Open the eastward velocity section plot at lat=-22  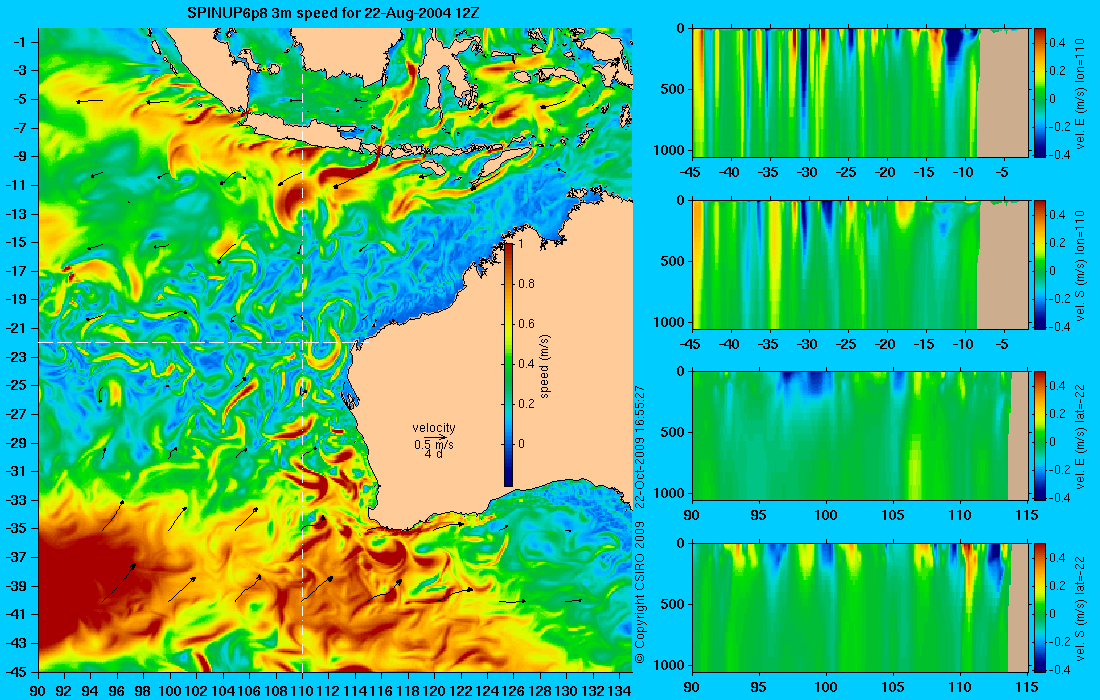point(860,436)
